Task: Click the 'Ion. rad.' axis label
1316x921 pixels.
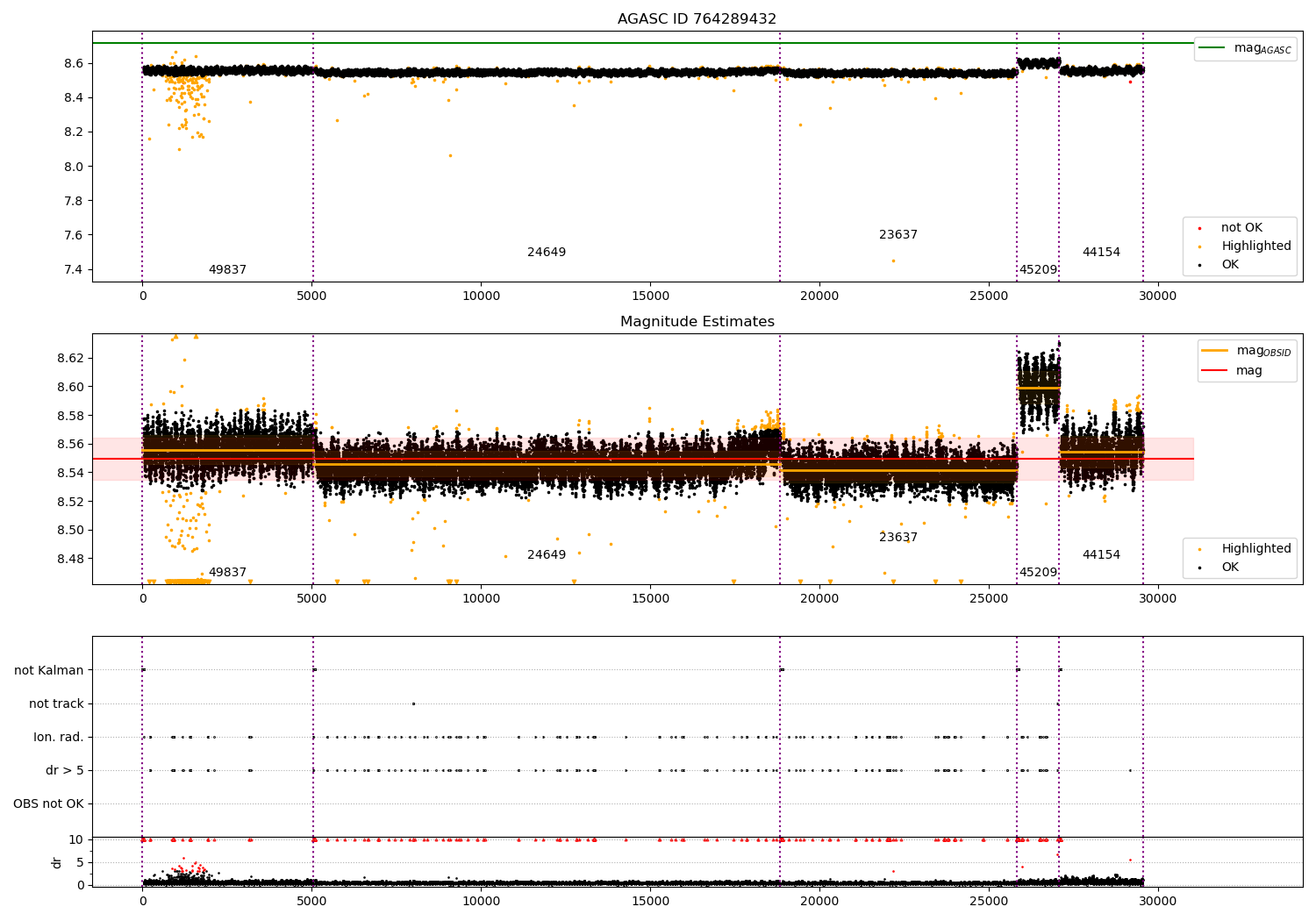Action: 59,738
